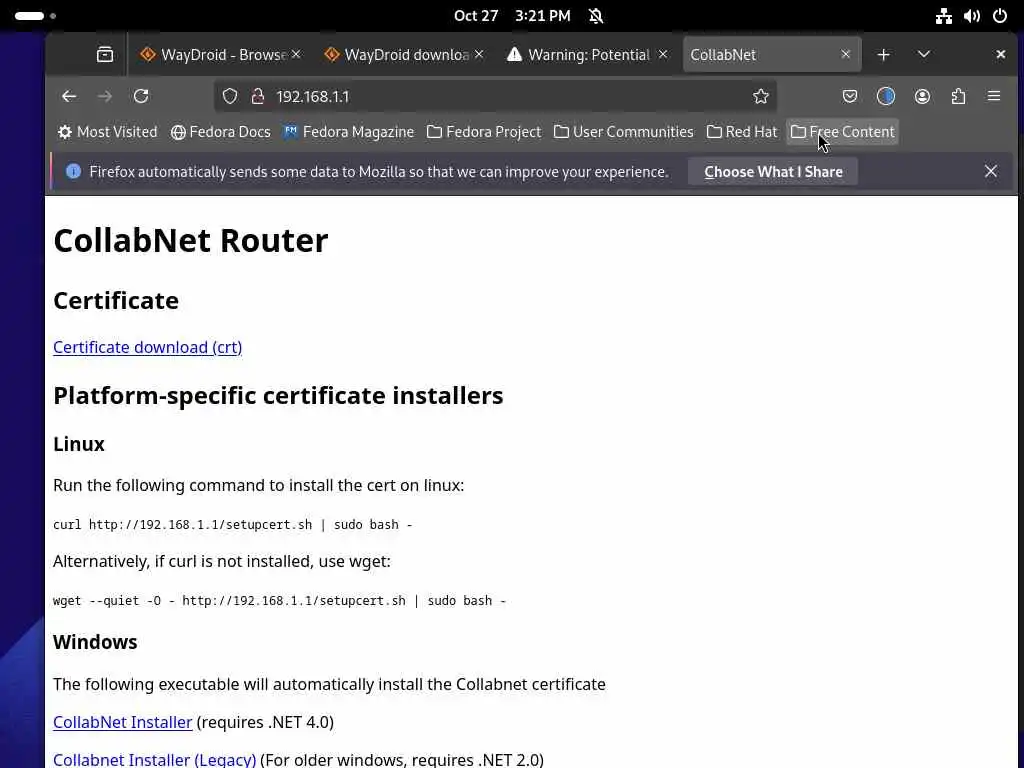The width and height of the screenshot is (1024, 768).
Task: Close the WayDroid download tab
Action: pyautogui.click(x=479, y=54)
